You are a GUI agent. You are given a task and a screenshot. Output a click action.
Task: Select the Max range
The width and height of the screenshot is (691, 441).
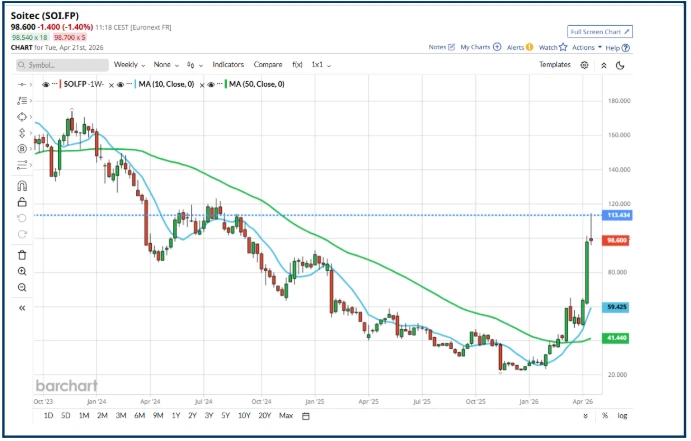point(286,415)
